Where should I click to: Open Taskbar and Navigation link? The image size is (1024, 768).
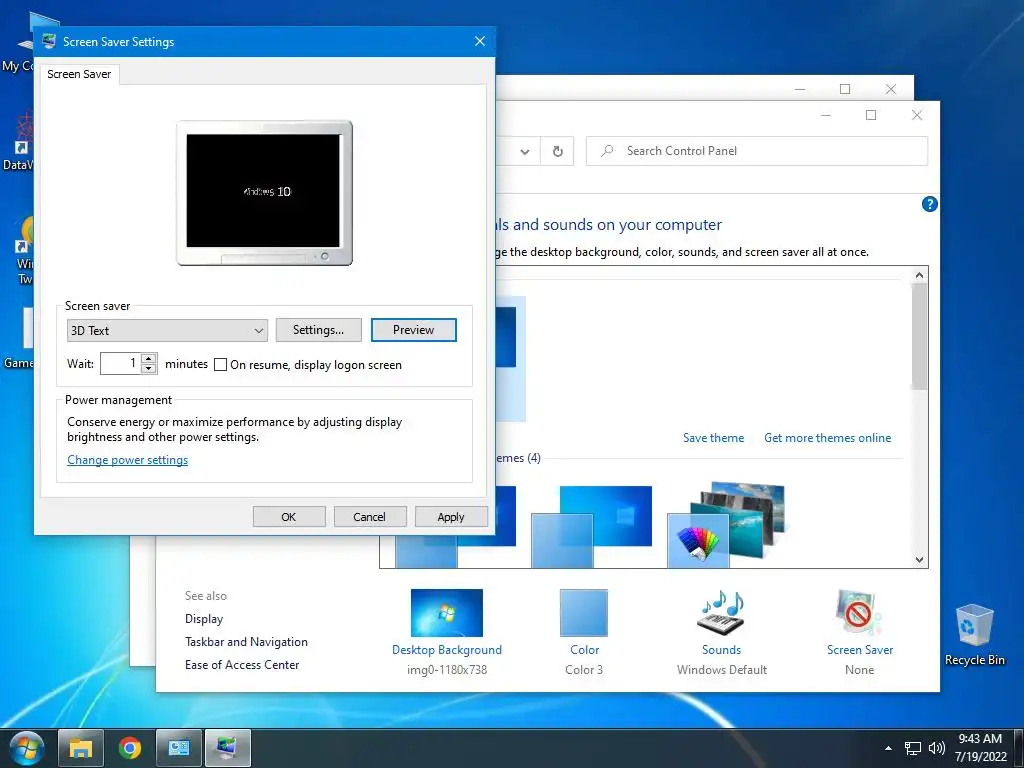click(246, 642)
